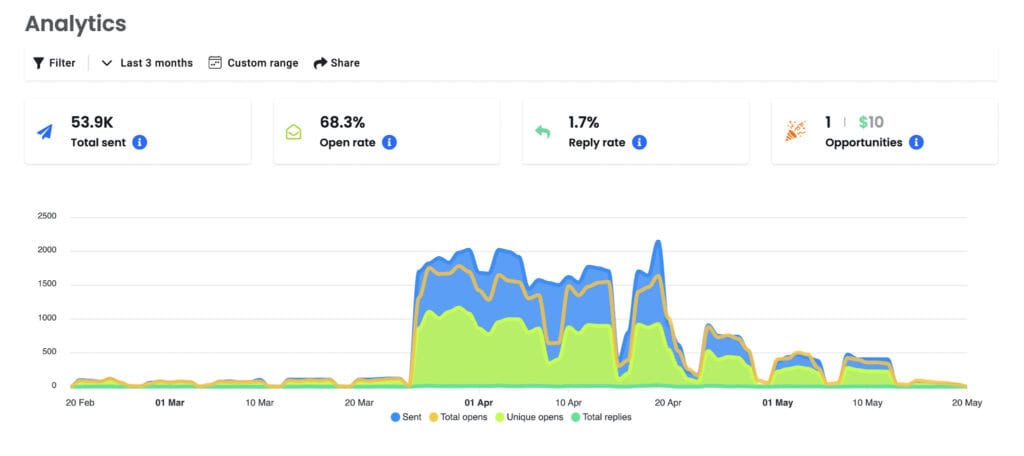Toggle Total replies legend item
The width and height of the screenshot is (1024, 456).
point(601,417)
